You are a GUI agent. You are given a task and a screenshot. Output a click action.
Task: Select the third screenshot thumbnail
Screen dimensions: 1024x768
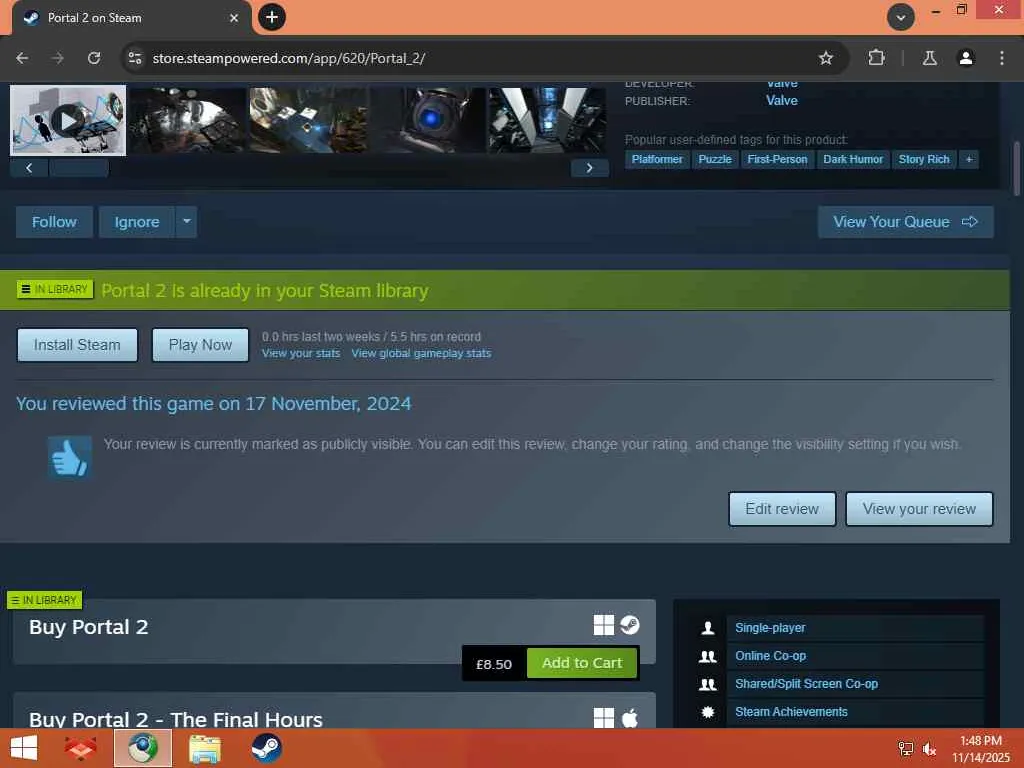tap(308, 120)
